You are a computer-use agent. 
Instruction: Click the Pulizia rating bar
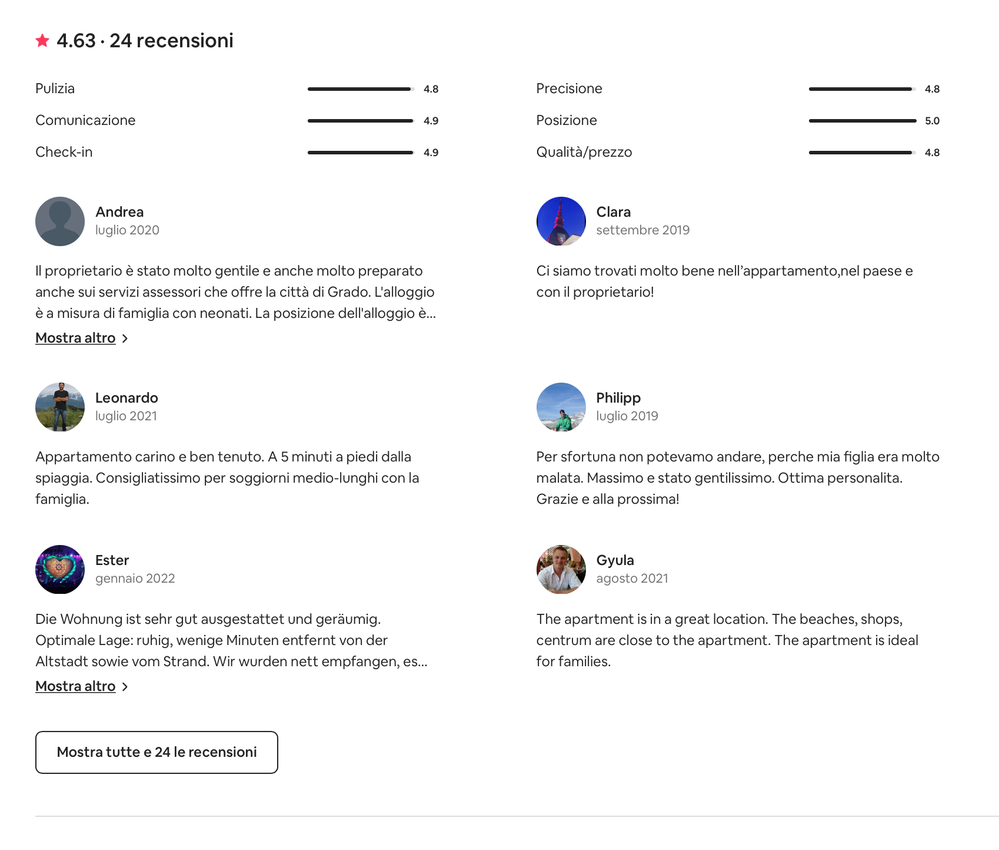(x=360, y=89)
